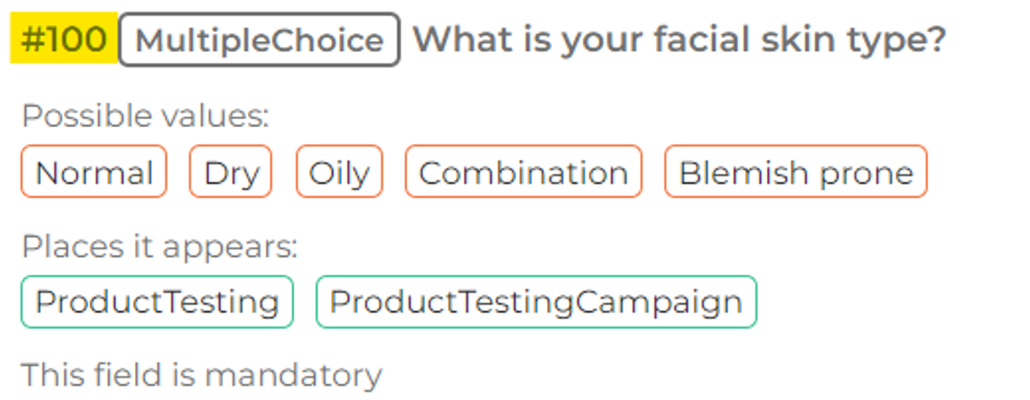
Task: Choose the Blemish prone value tag
Action: coord(796,172)
